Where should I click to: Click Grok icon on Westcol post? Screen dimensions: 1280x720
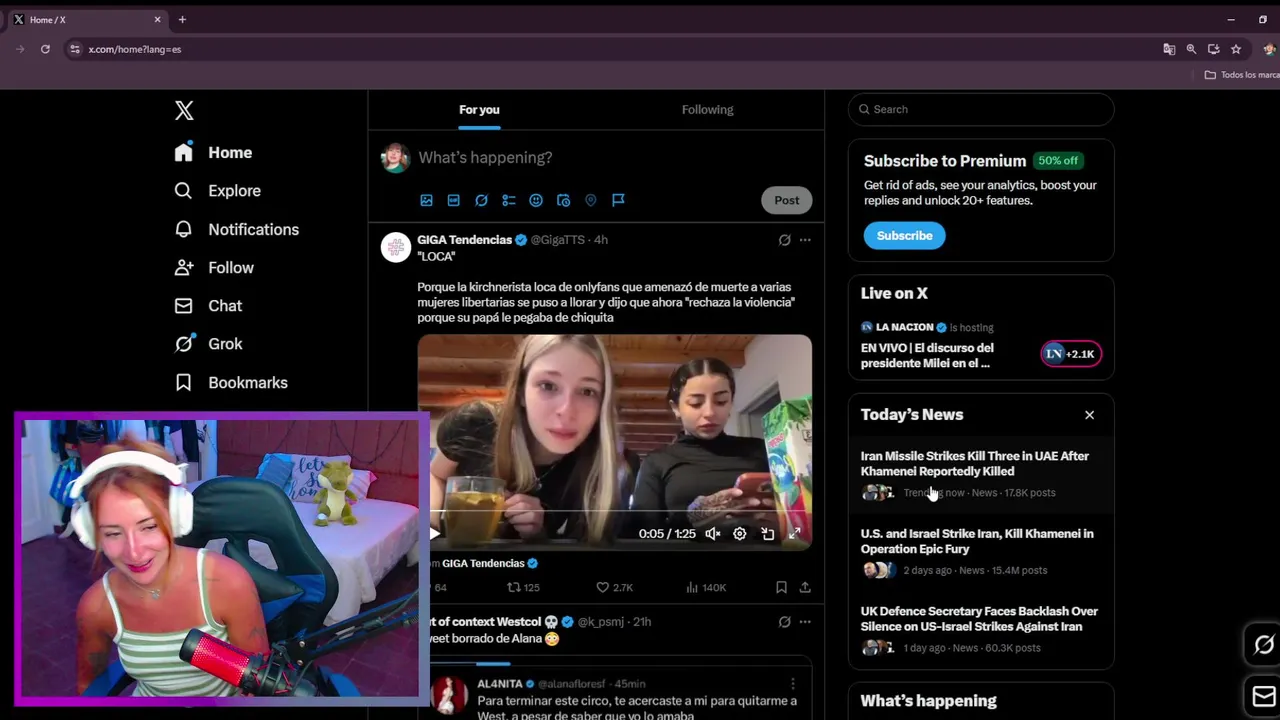point(784,622)
